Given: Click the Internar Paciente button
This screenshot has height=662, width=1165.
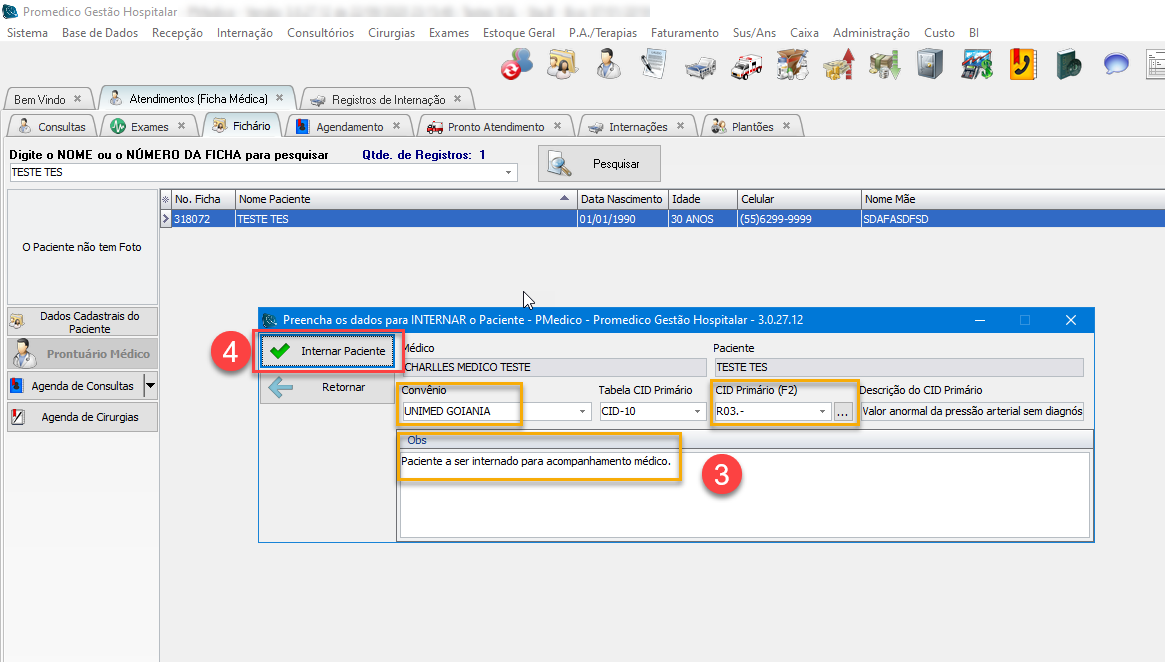Looking at the screenshot, I should (x=327, y=351).
